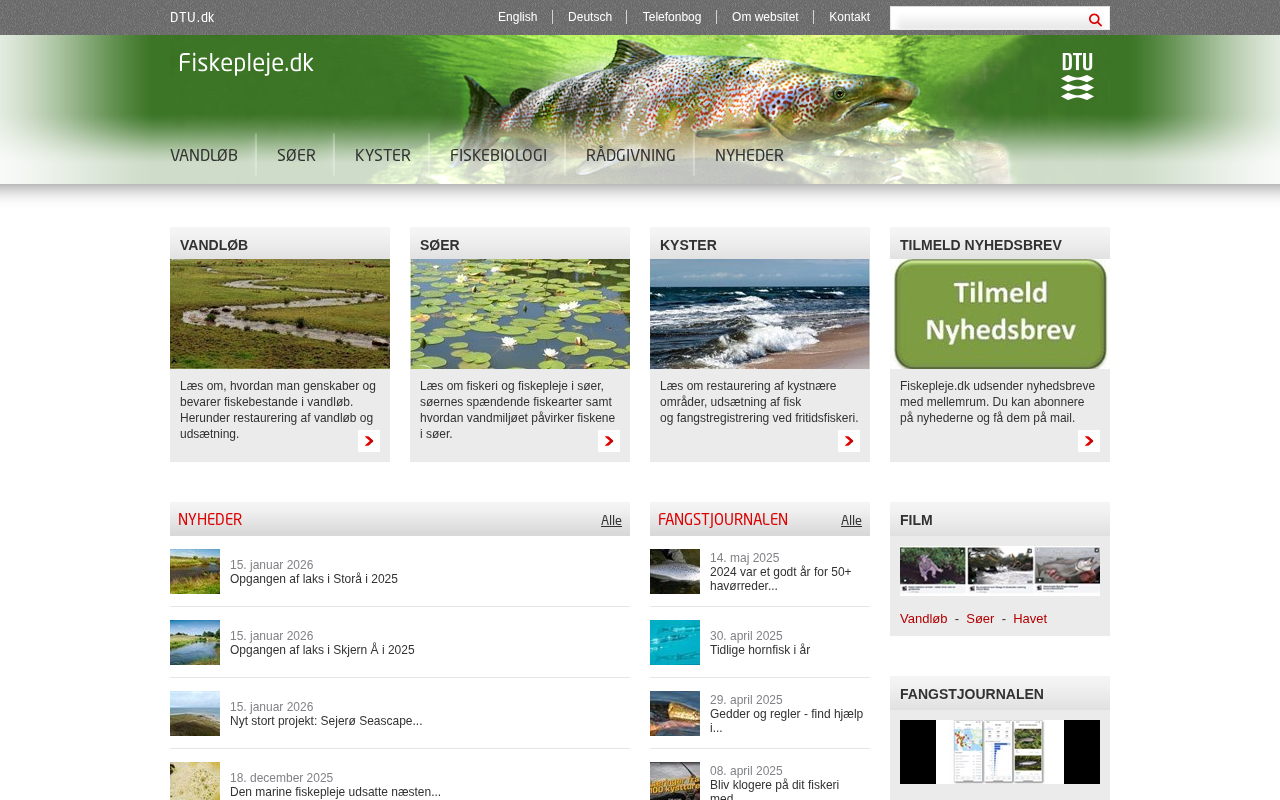Follow red arrow in Vandløb card
1280x800 pixels.
point(369,441)
